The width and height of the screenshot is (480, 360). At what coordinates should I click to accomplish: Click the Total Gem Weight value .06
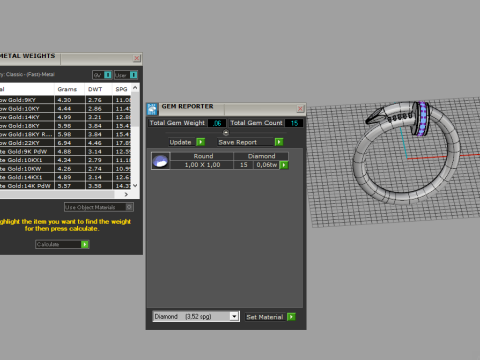click(x=217, y=123)
